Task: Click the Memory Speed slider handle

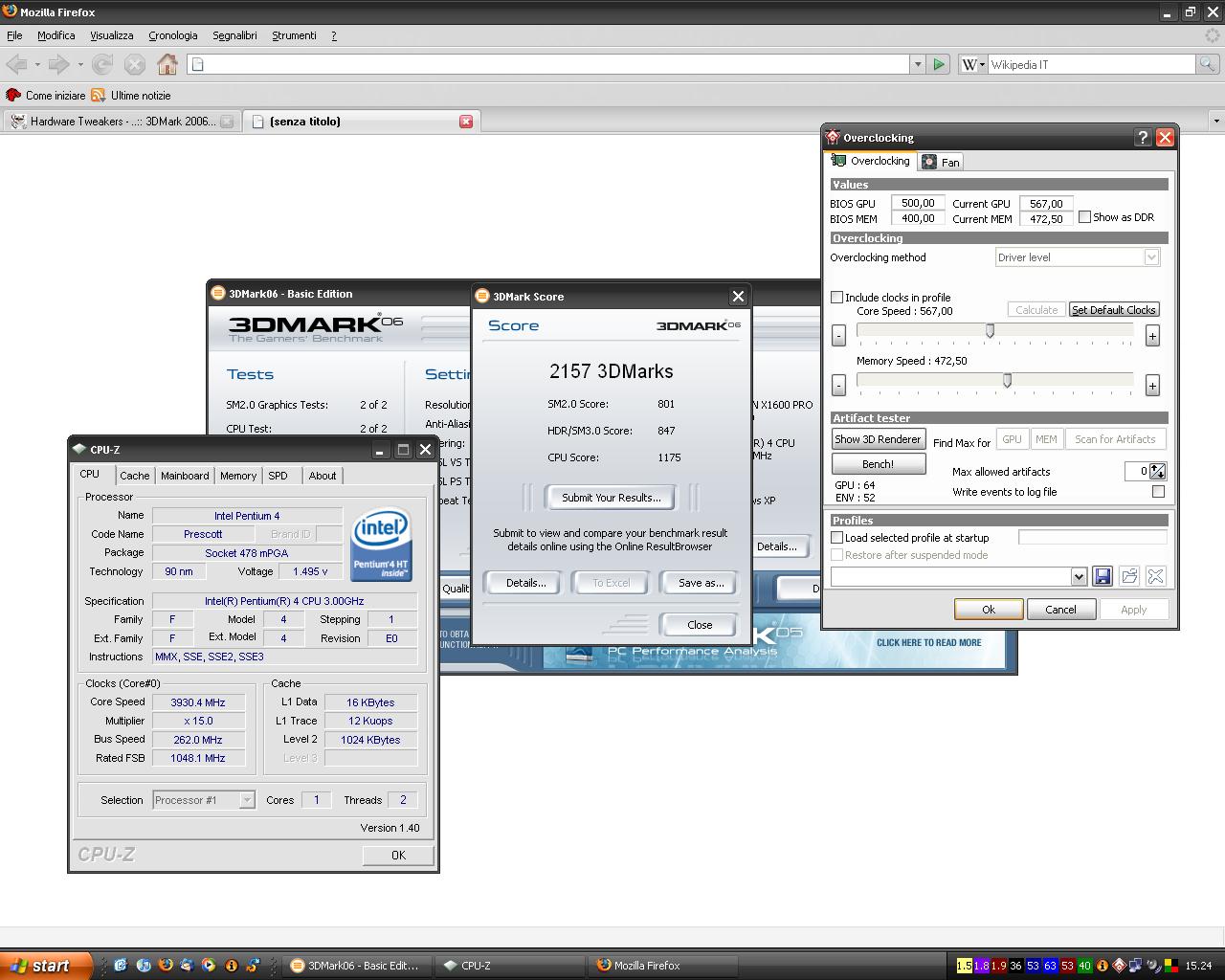Action: tap(1007, 381)
